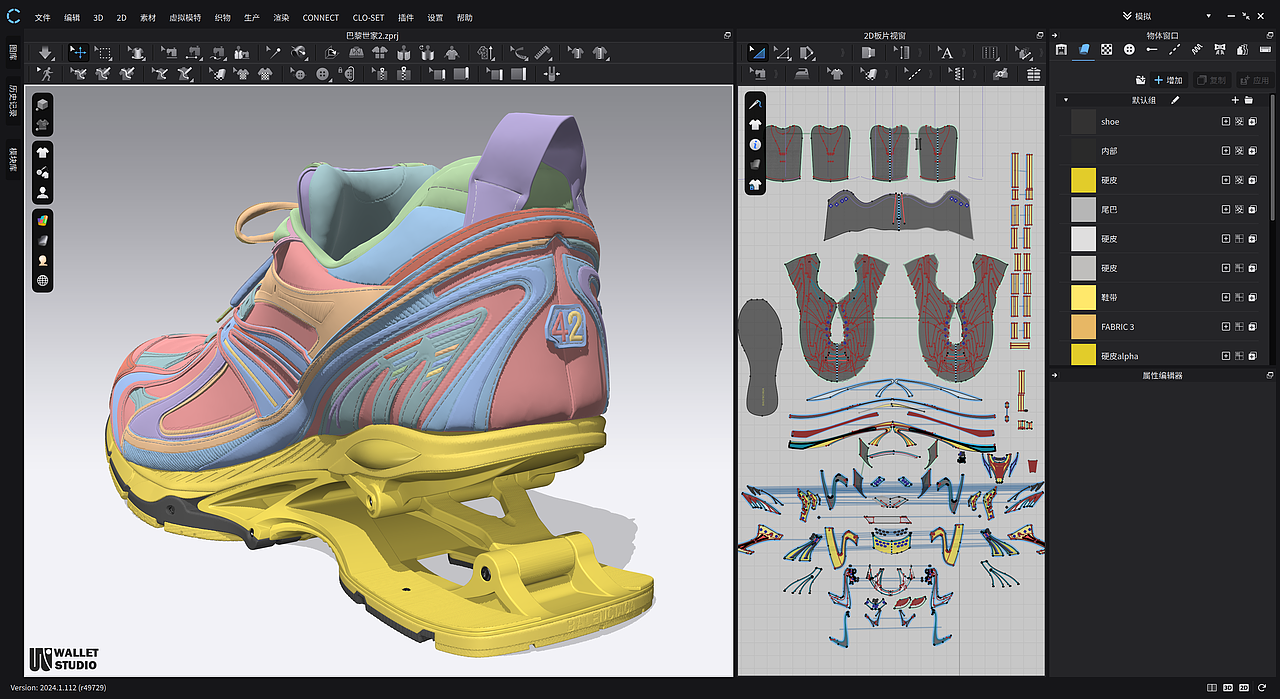Click the copy icon in the FABRIC 3 row
Viewport: 1280px width, 699px height.
[x=1252, y=326]
